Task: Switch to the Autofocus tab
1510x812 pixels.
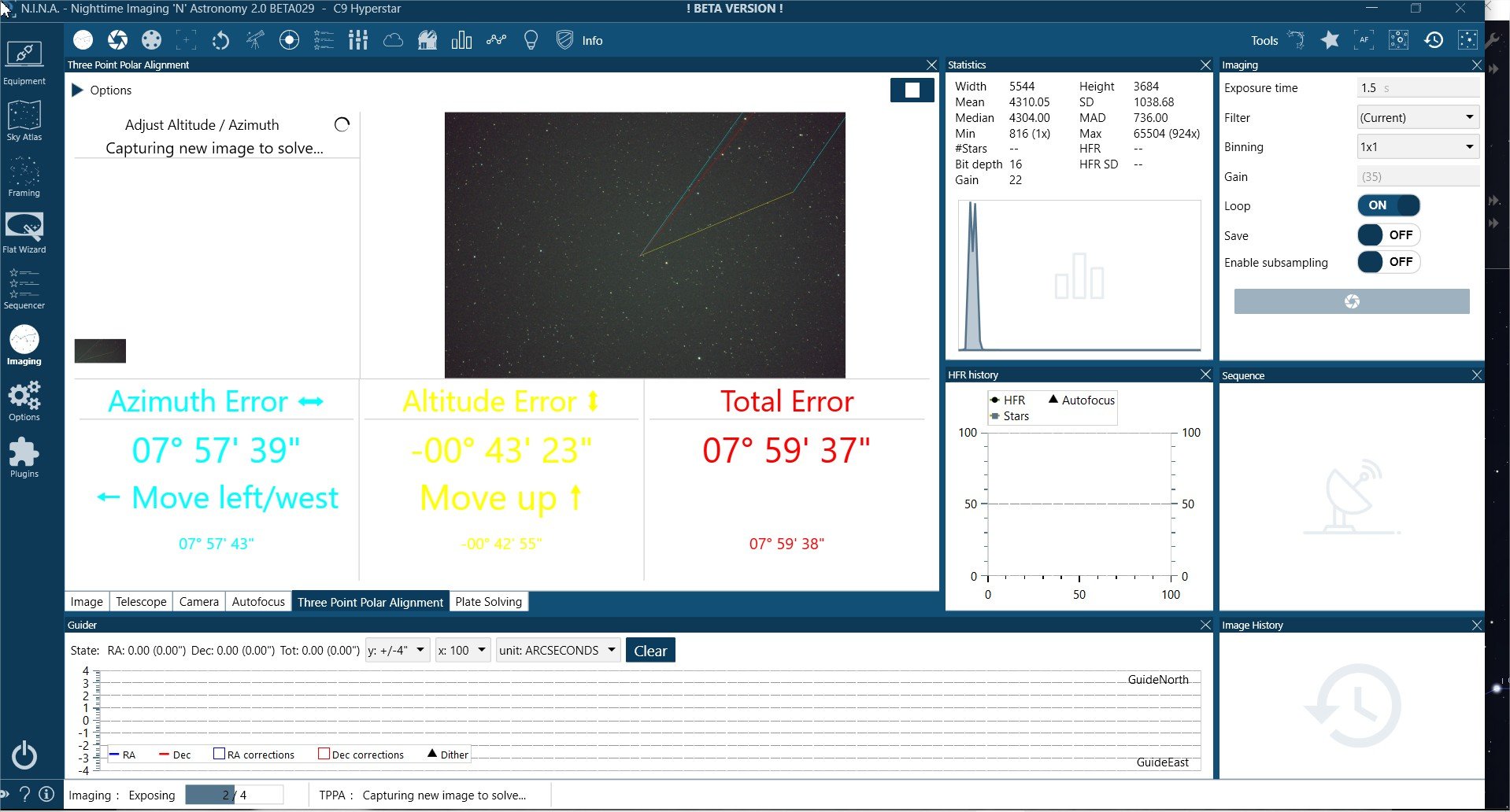Action: click(x=258, y=601)
